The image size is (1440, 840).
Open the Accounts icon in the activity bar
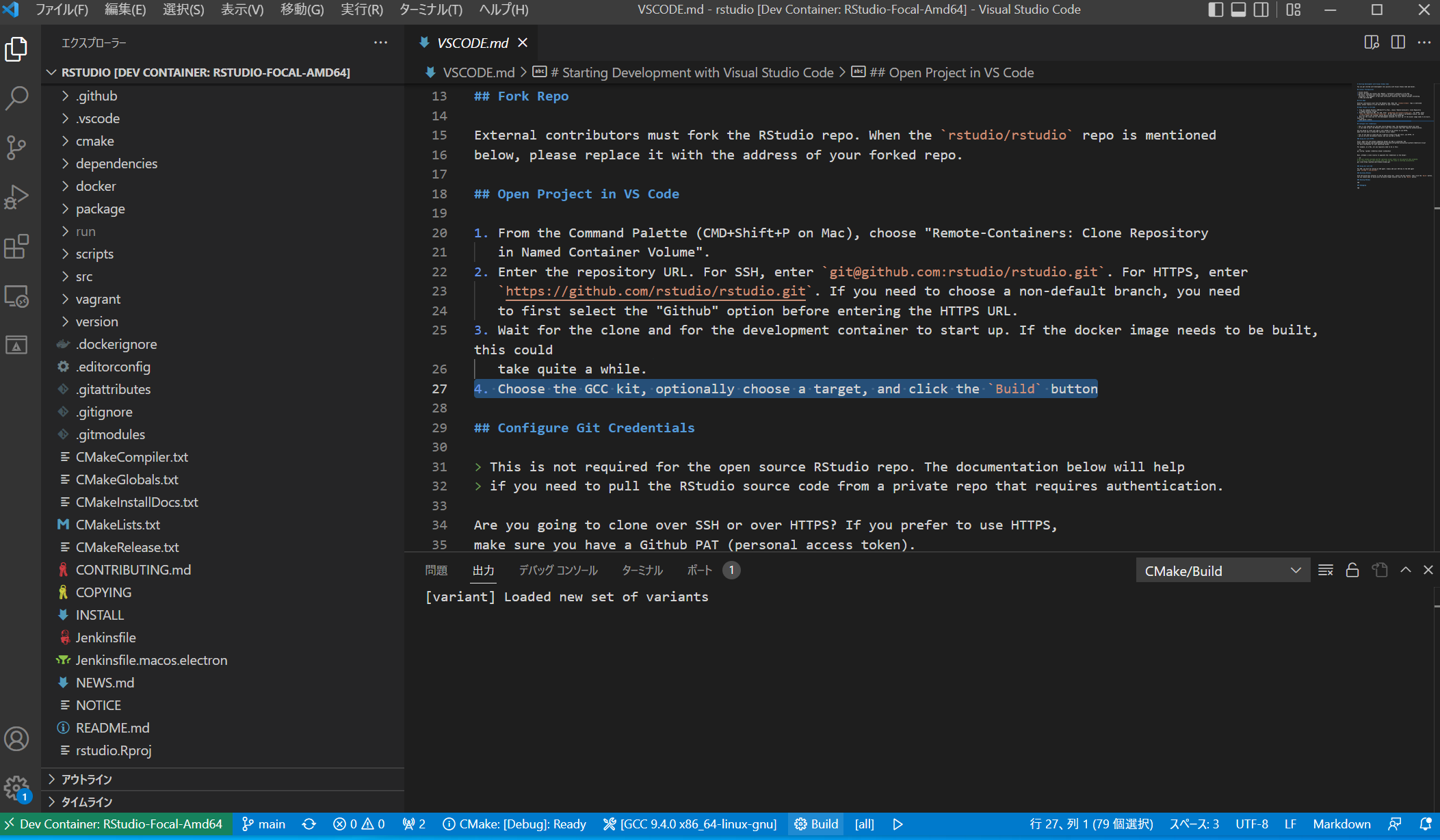[x=17, y=739]
